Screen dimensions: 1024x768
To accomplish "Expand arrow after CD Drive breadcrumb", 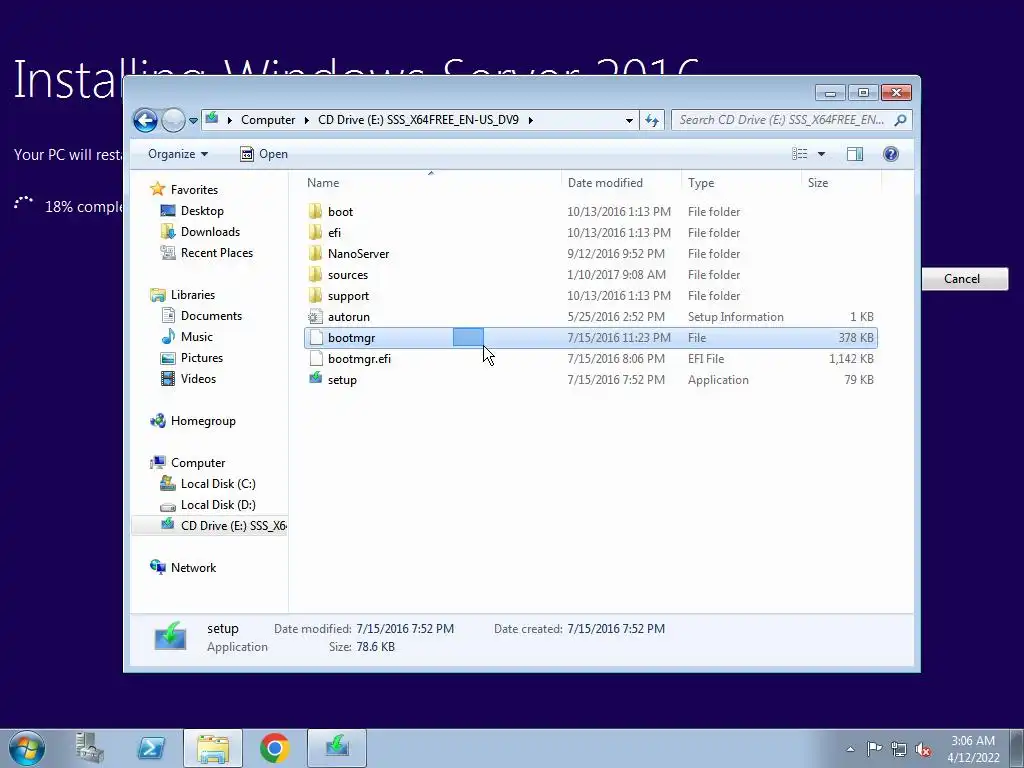I will tap(530, 120).
